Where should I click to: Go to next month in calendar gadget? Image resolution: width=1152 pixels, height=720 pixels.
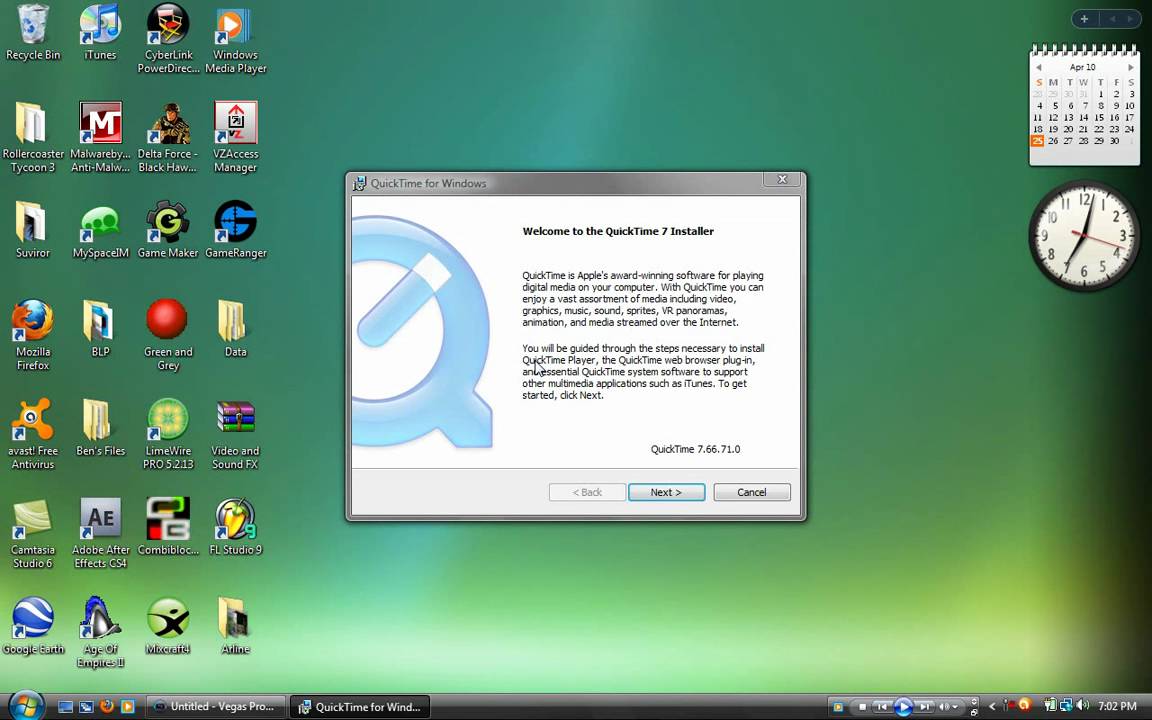point(1131,67)
